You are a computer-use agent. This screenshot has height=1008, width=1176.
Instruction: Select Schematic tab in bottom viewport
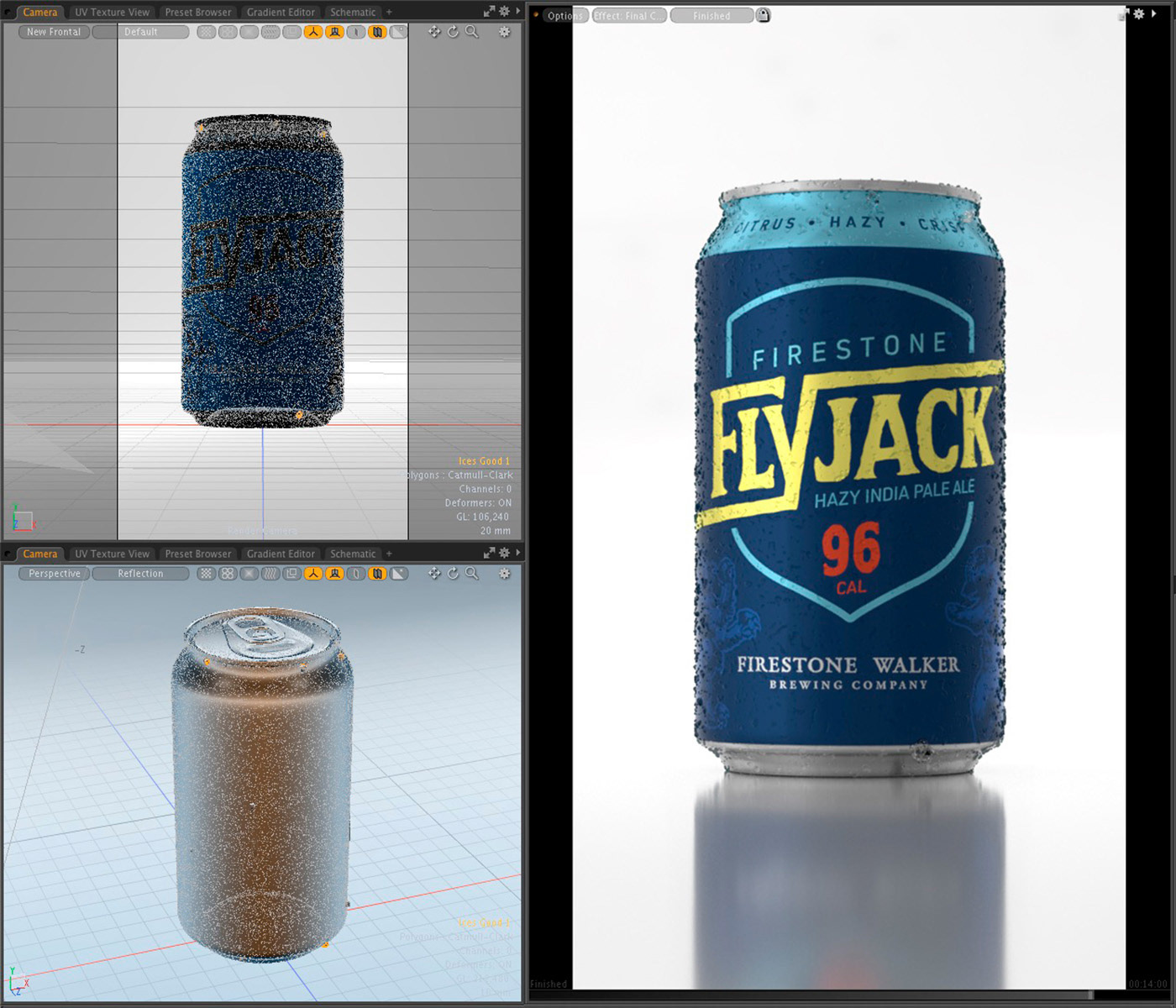tap(353, 554)
